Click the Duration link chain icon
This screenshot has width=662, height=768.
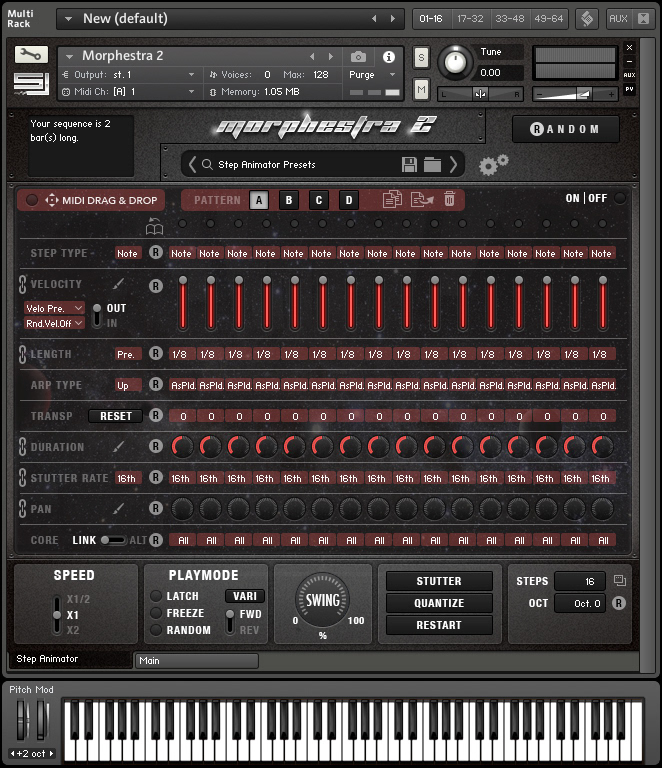coord(23,447)
